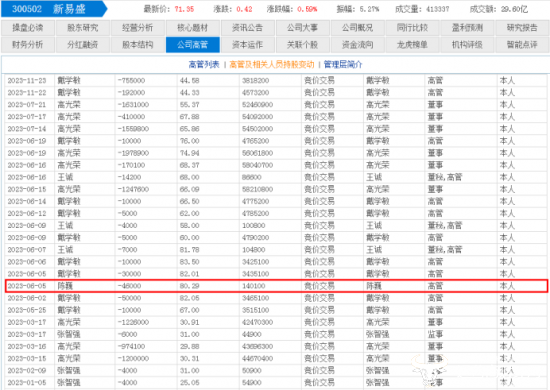Open the 核心题材 tab

193,28
